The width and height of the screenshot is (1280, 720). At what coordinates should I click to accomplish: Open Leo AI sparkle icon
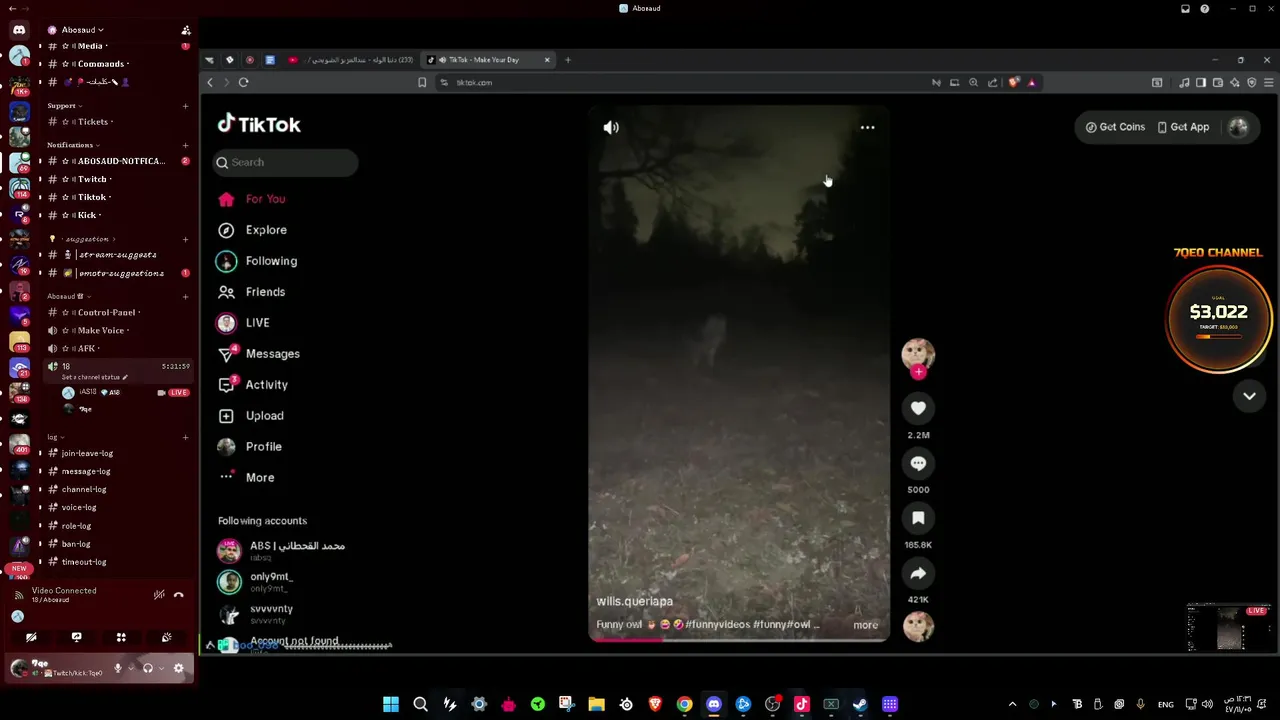tap(1235, 82)
